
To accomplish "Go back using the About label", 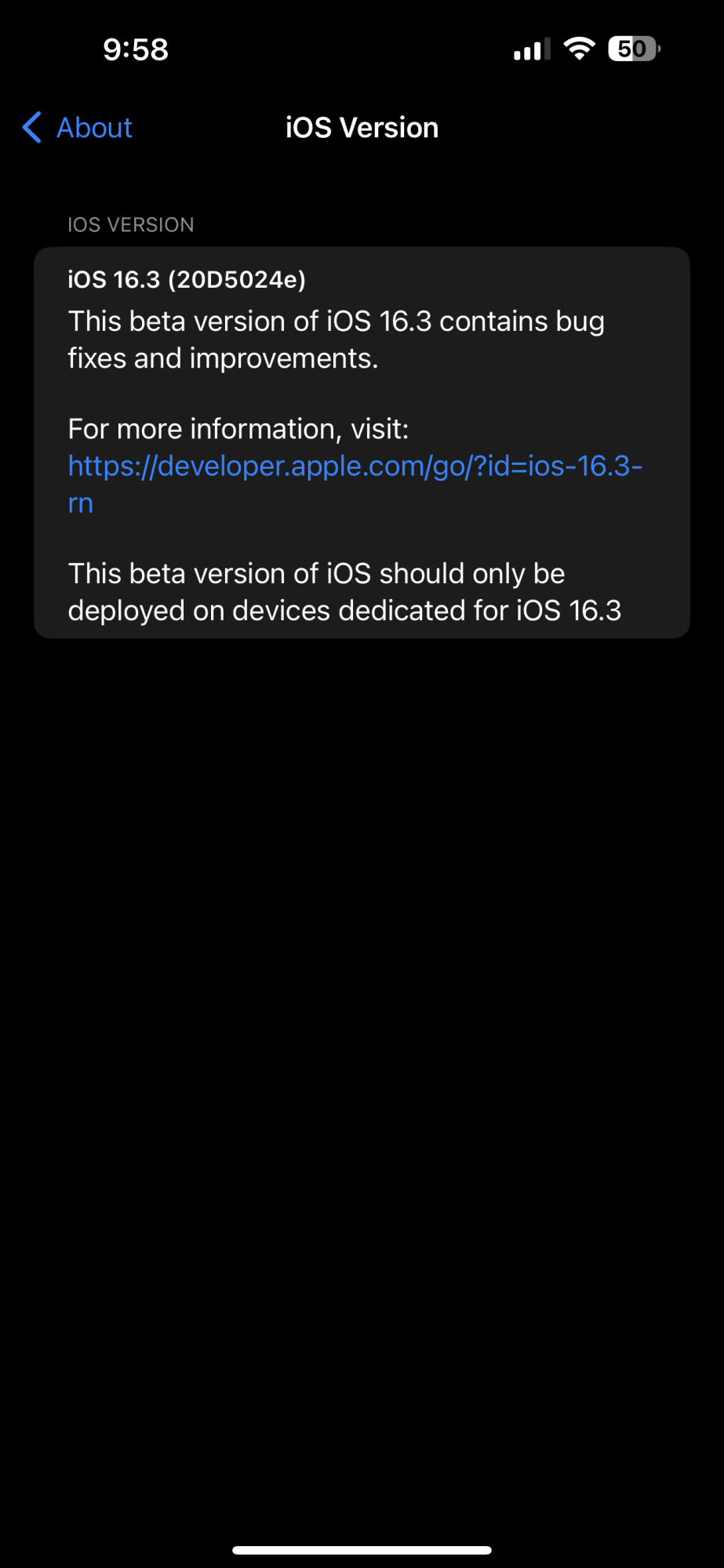I will tap(94, 128).
